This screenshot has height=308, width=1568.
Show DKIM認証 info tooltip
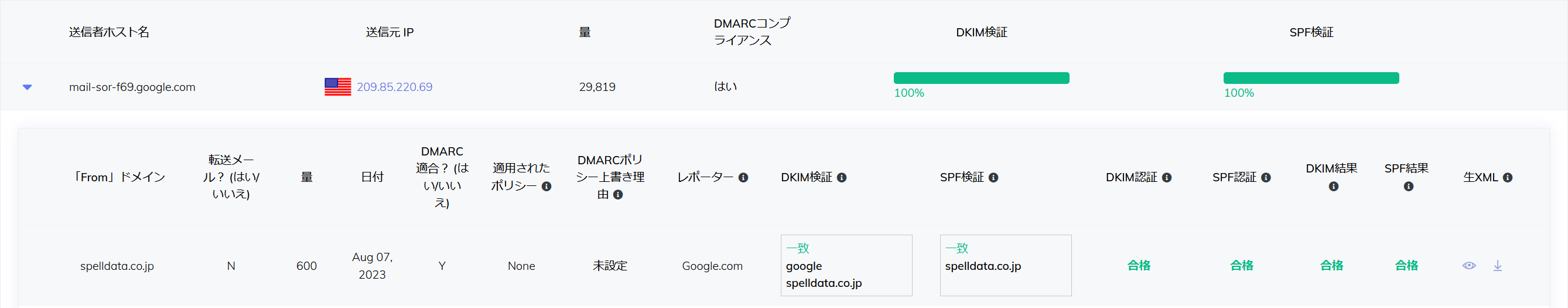pyautogui.click(x=1167, y=178)
